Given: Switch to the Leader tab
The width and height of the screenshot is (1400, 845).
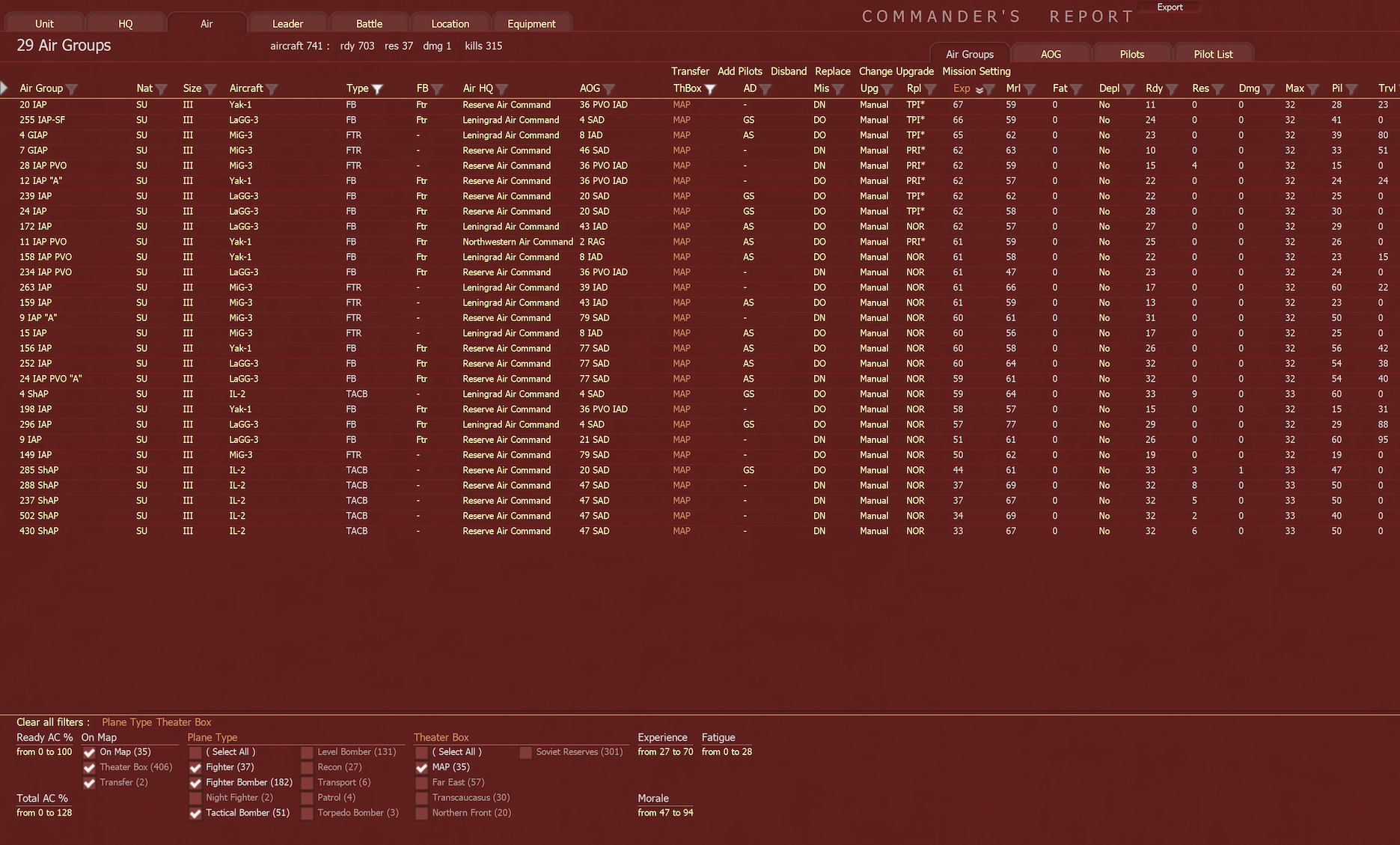Looking at the screenshot, I should 288,23.
